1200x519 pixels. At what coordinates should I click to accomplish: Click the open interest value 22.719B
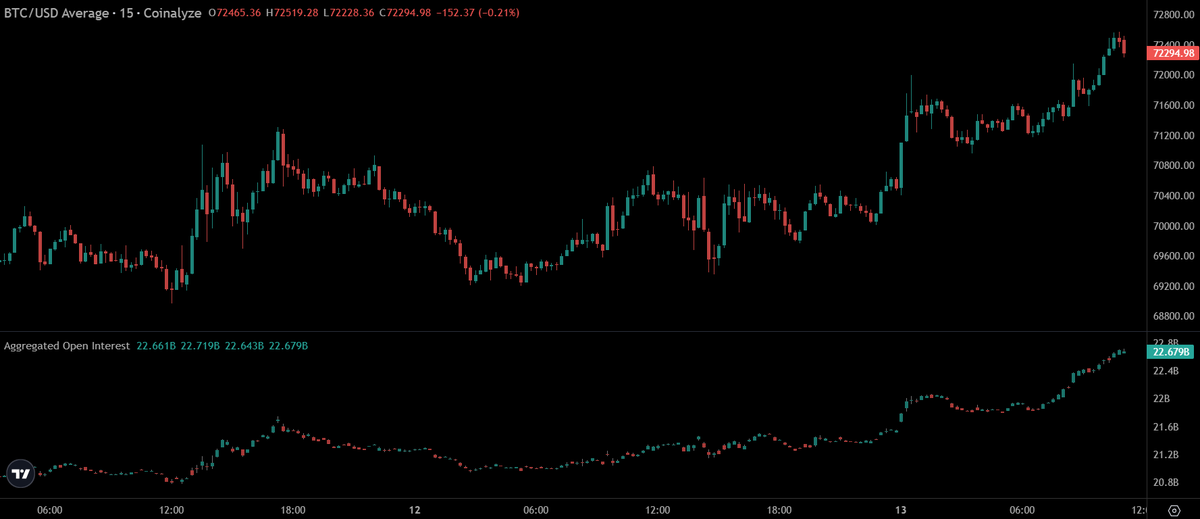[x=200, y=346]
